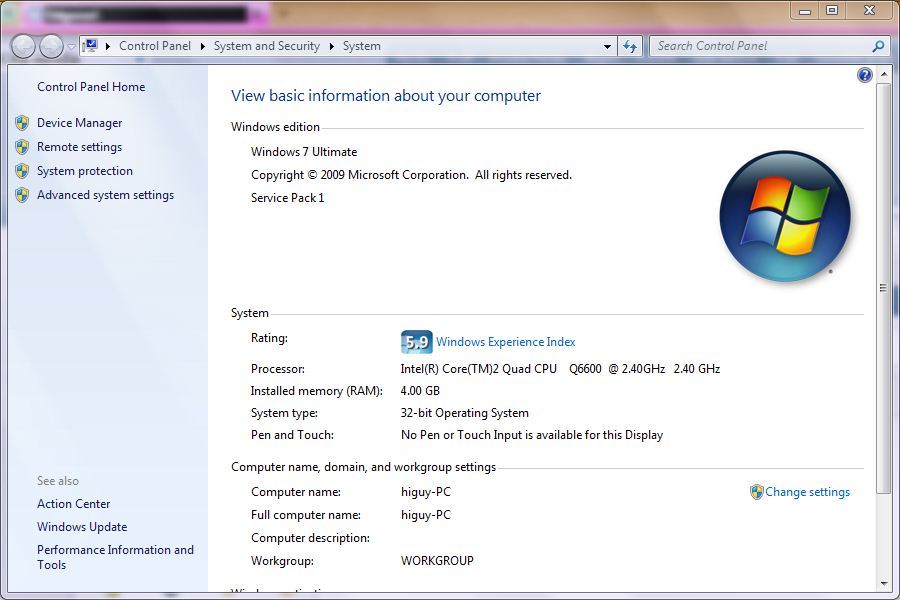
Task: Expand the arrow after System and Security breadcrumb
Action: (x=331, y=46)
